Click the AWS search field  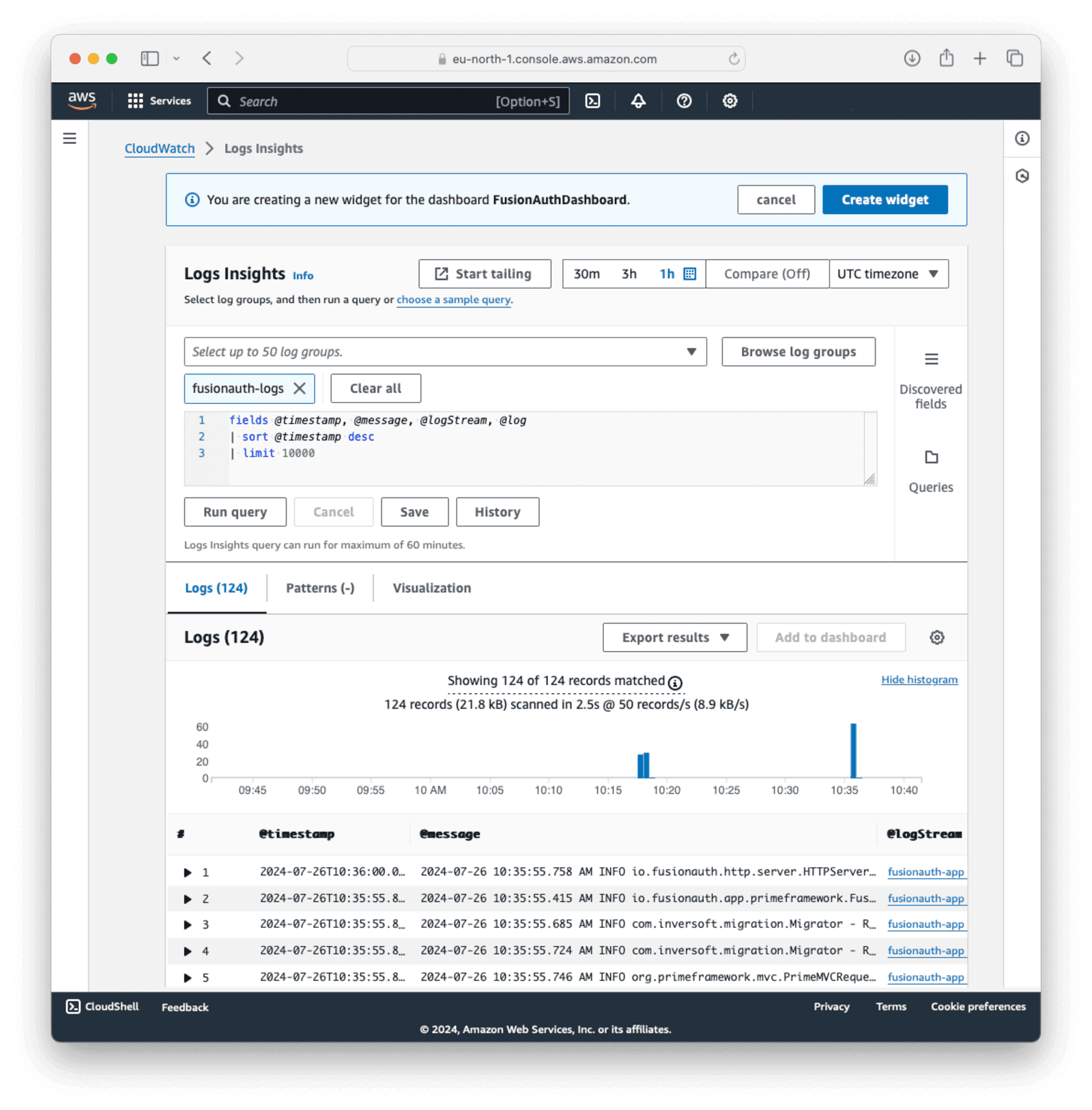[x=388, y=101]
